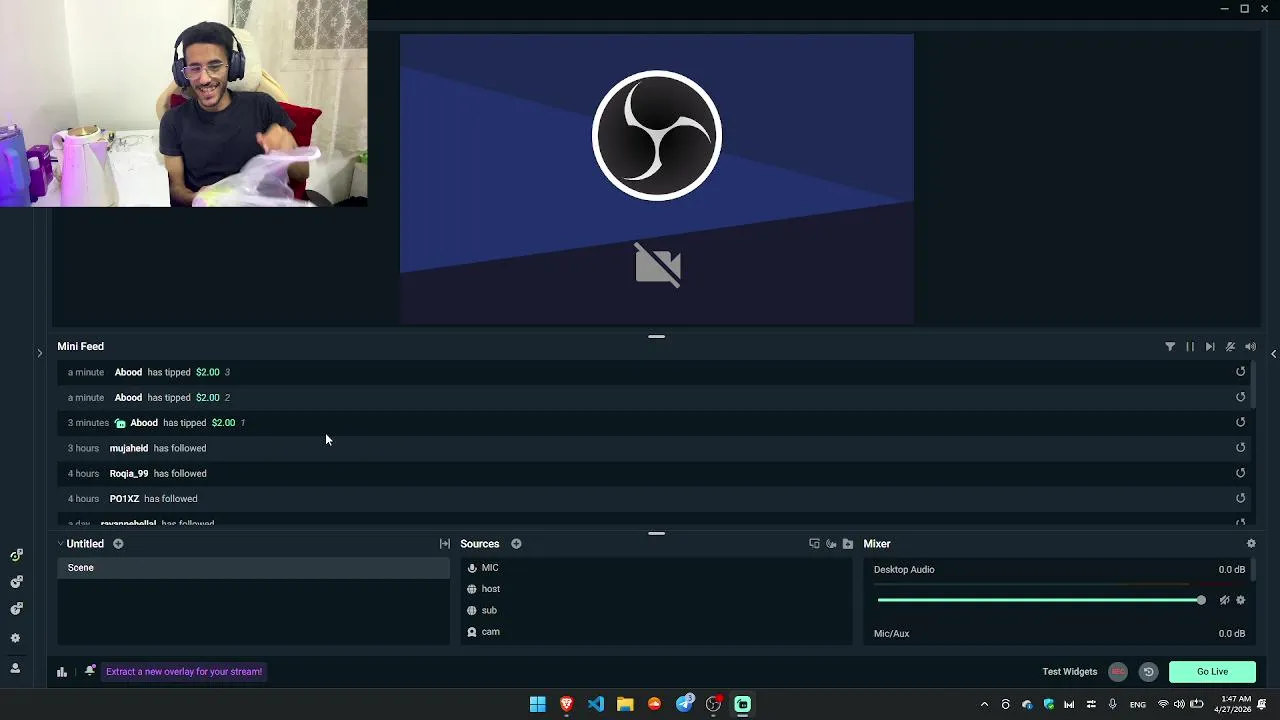Open scene transitions icon beside Sources
Viewport: 1280px width, 720px height.
(444, 544)
